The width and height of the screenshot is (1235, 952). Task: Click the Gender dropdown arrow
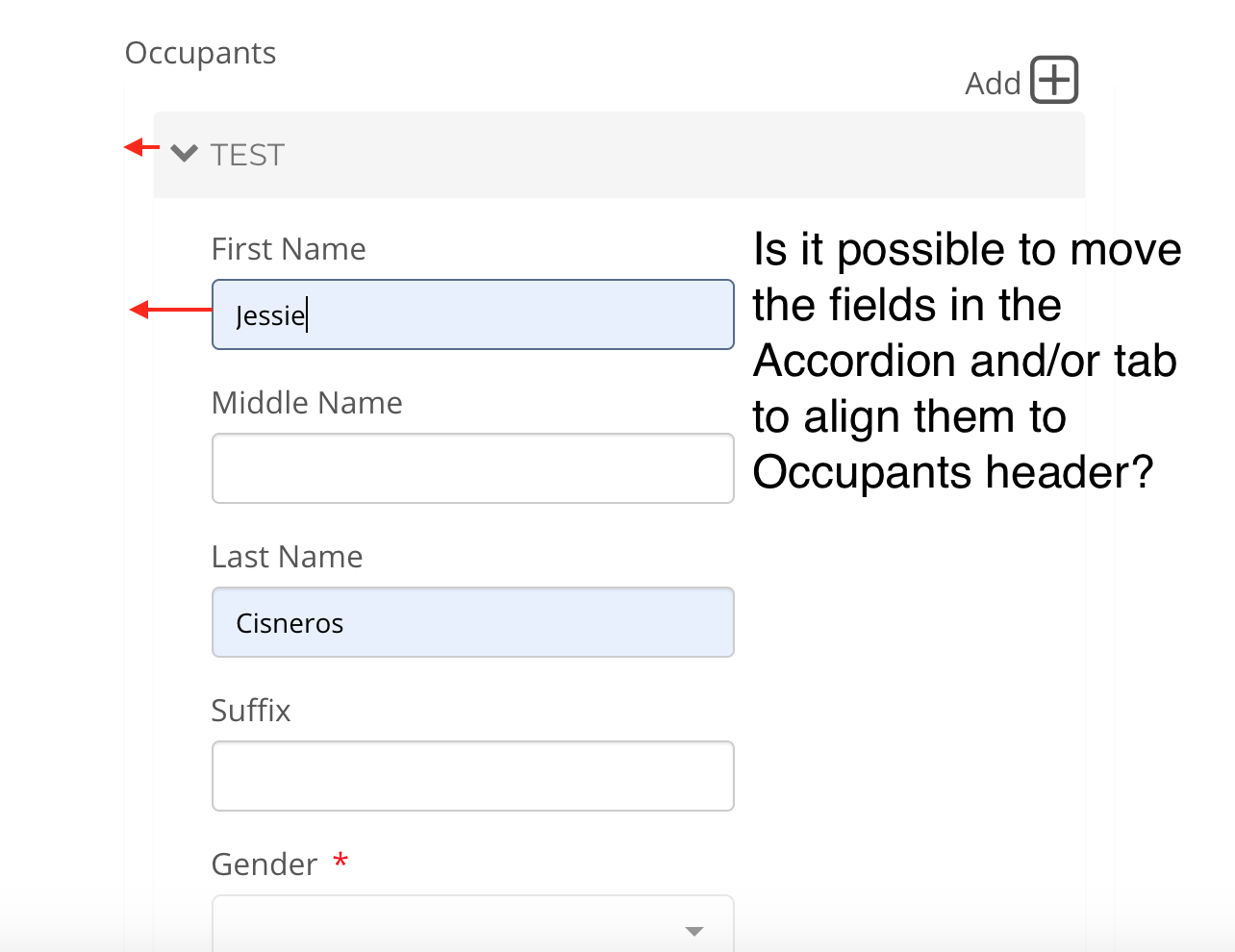pyautogui.click(x=694, y=931)
